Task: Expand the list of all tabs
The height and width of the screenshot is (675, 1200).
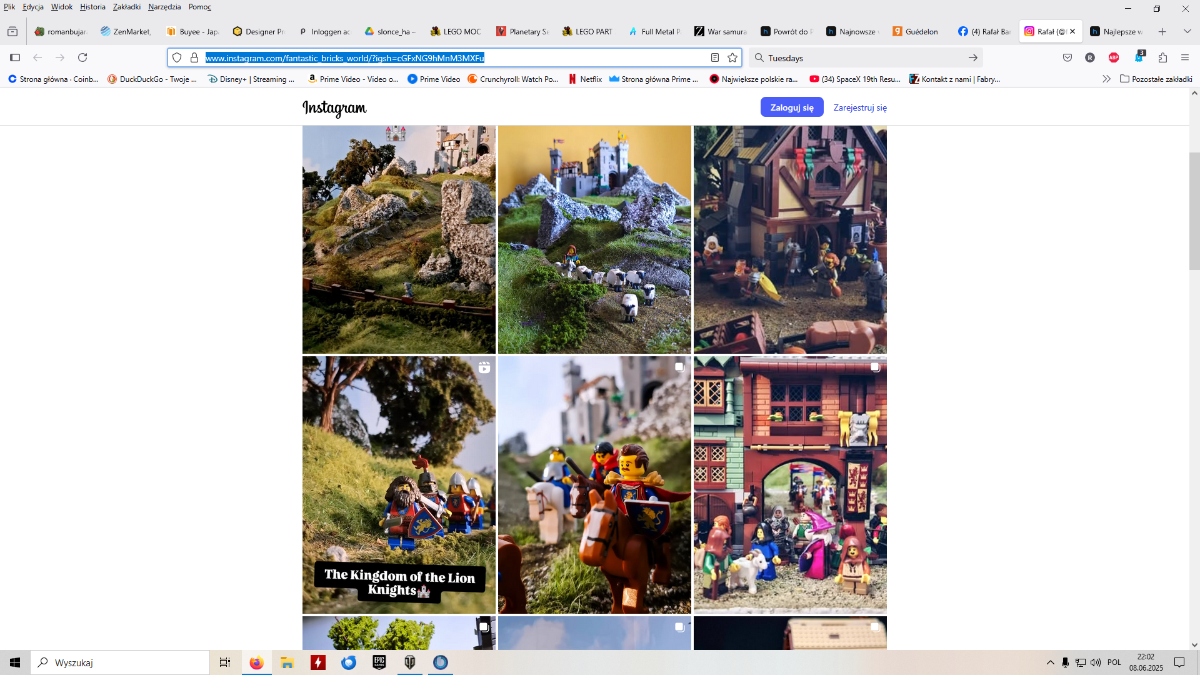Action: [x=1187, y=31]
